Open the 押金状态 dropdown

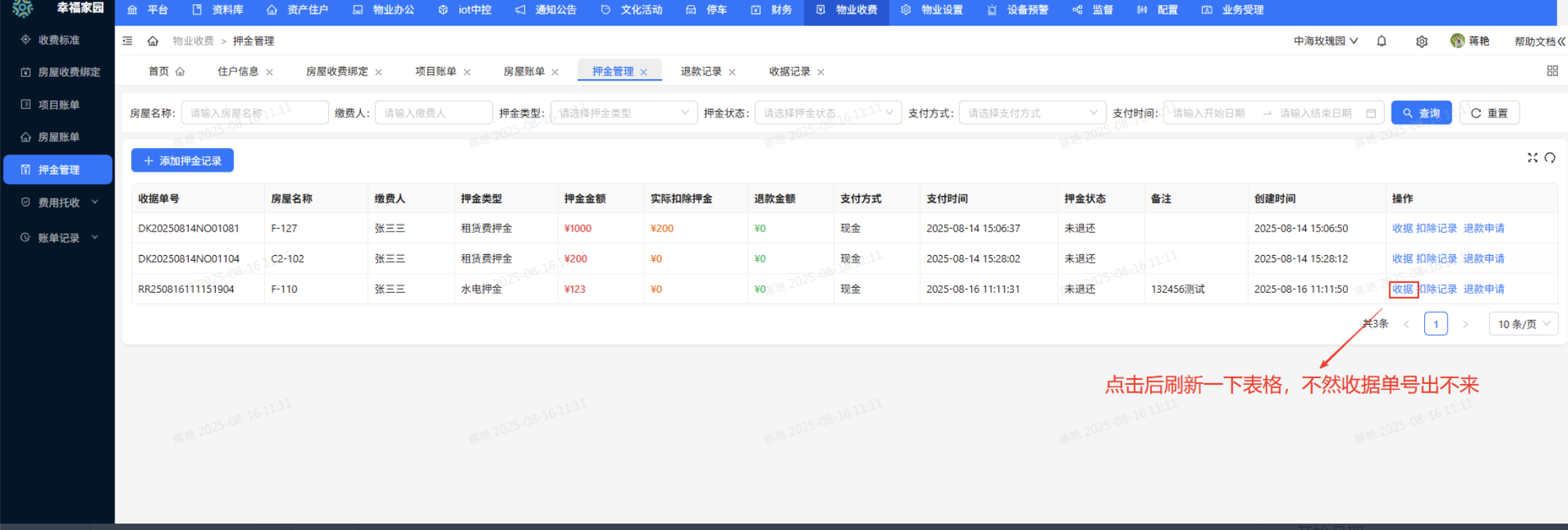[827, 113]
